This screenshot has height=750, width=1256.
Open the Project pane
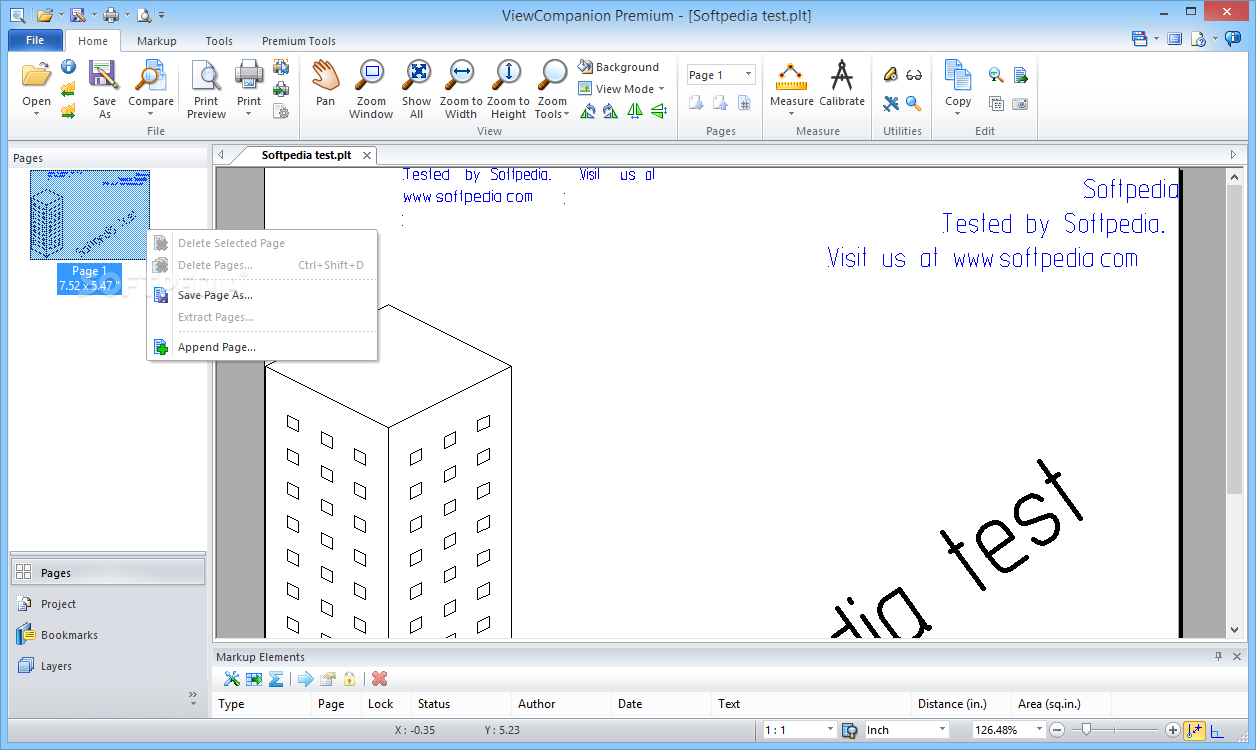point(108,604)
